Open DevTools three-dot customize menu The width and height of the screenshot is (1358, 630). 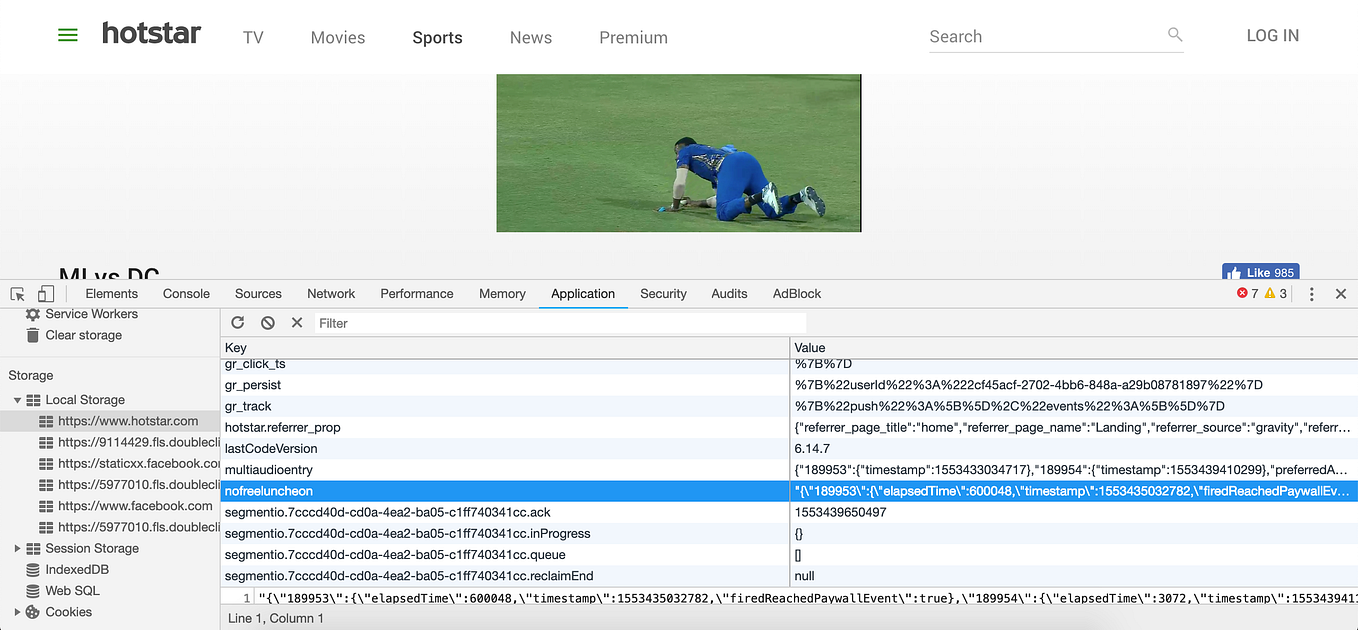pyautogui.click(x=1312, y=294)
